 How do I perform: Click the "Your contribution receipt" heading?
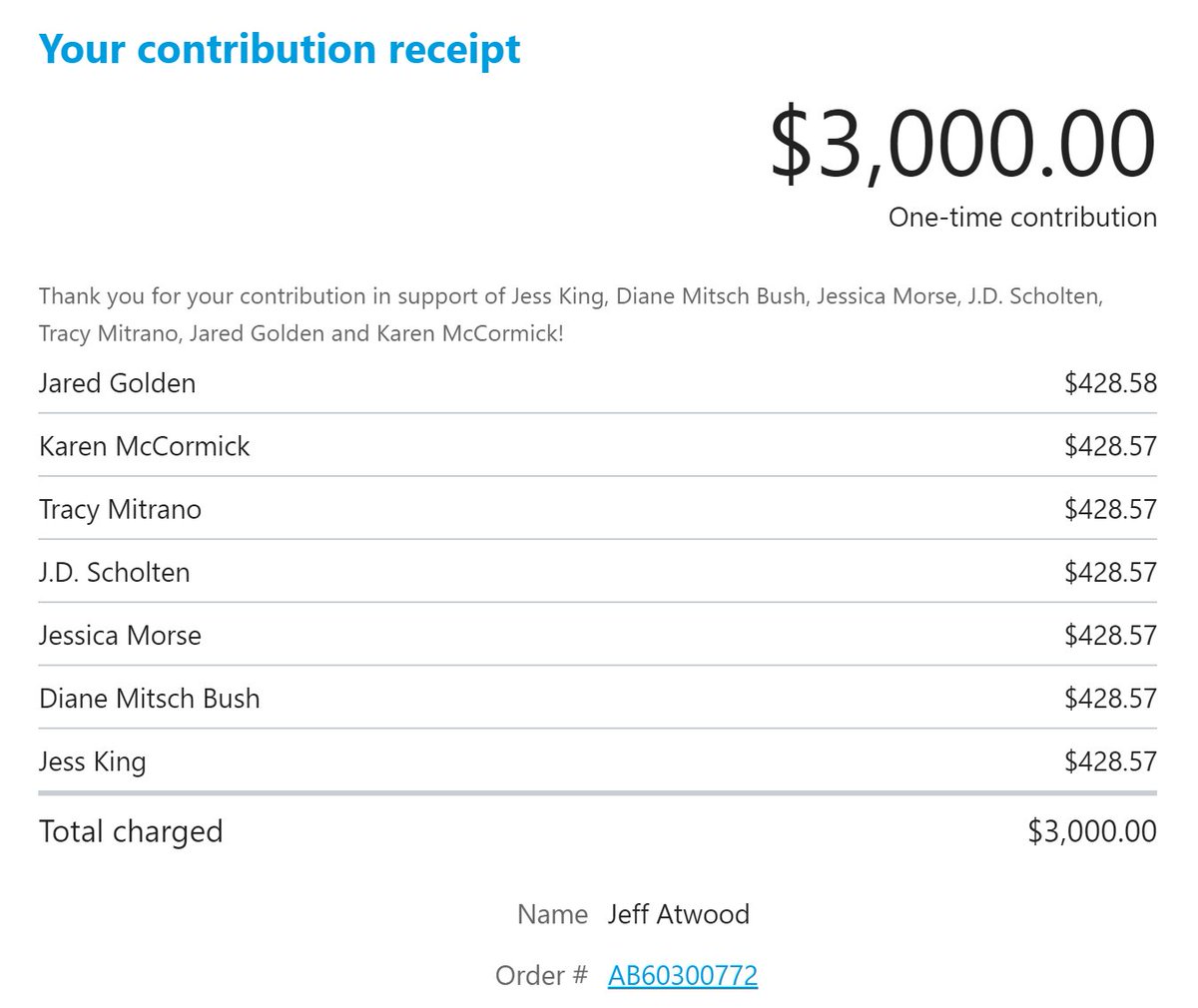pos(280,49)
